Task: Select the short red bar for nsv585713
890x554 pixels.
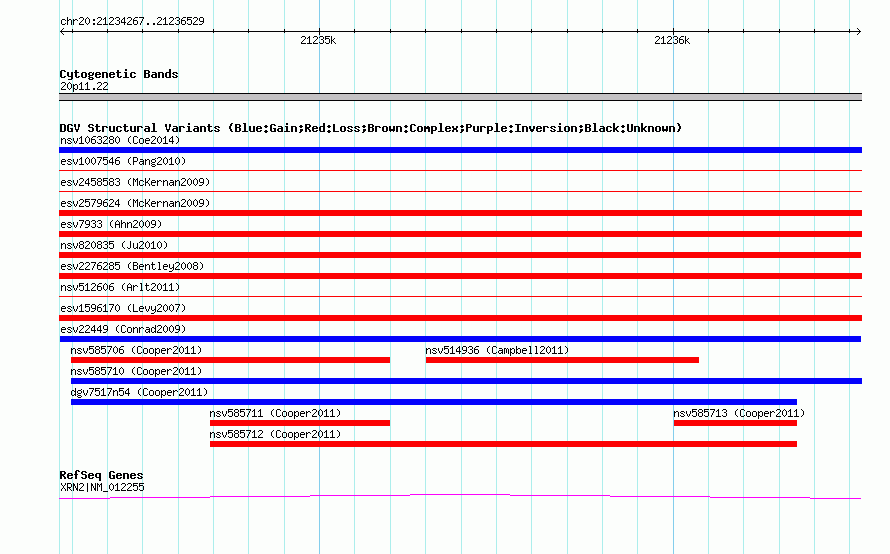Action: coord(735,423)
